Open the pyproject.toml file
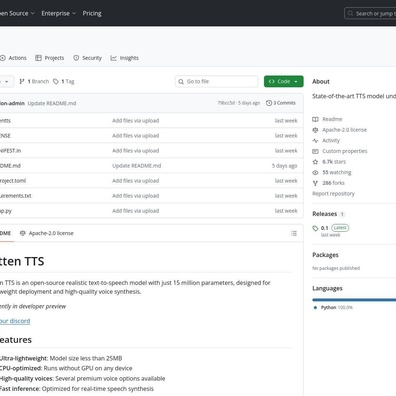This screenshot has width=396, height=396. (13, 181)
